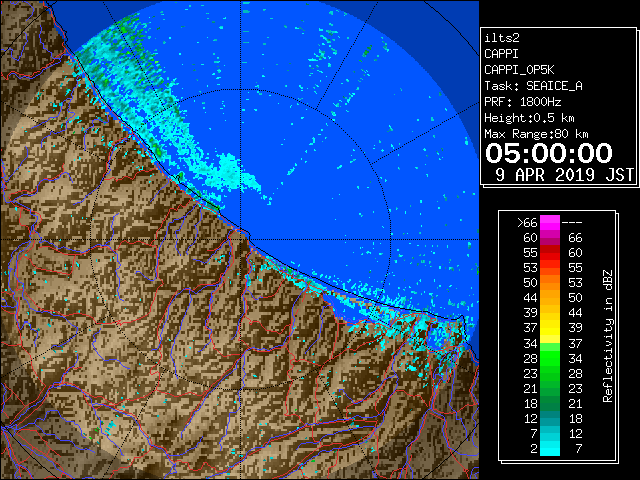Click the '---' legend label
640x480 pixels.
[572, 223]
